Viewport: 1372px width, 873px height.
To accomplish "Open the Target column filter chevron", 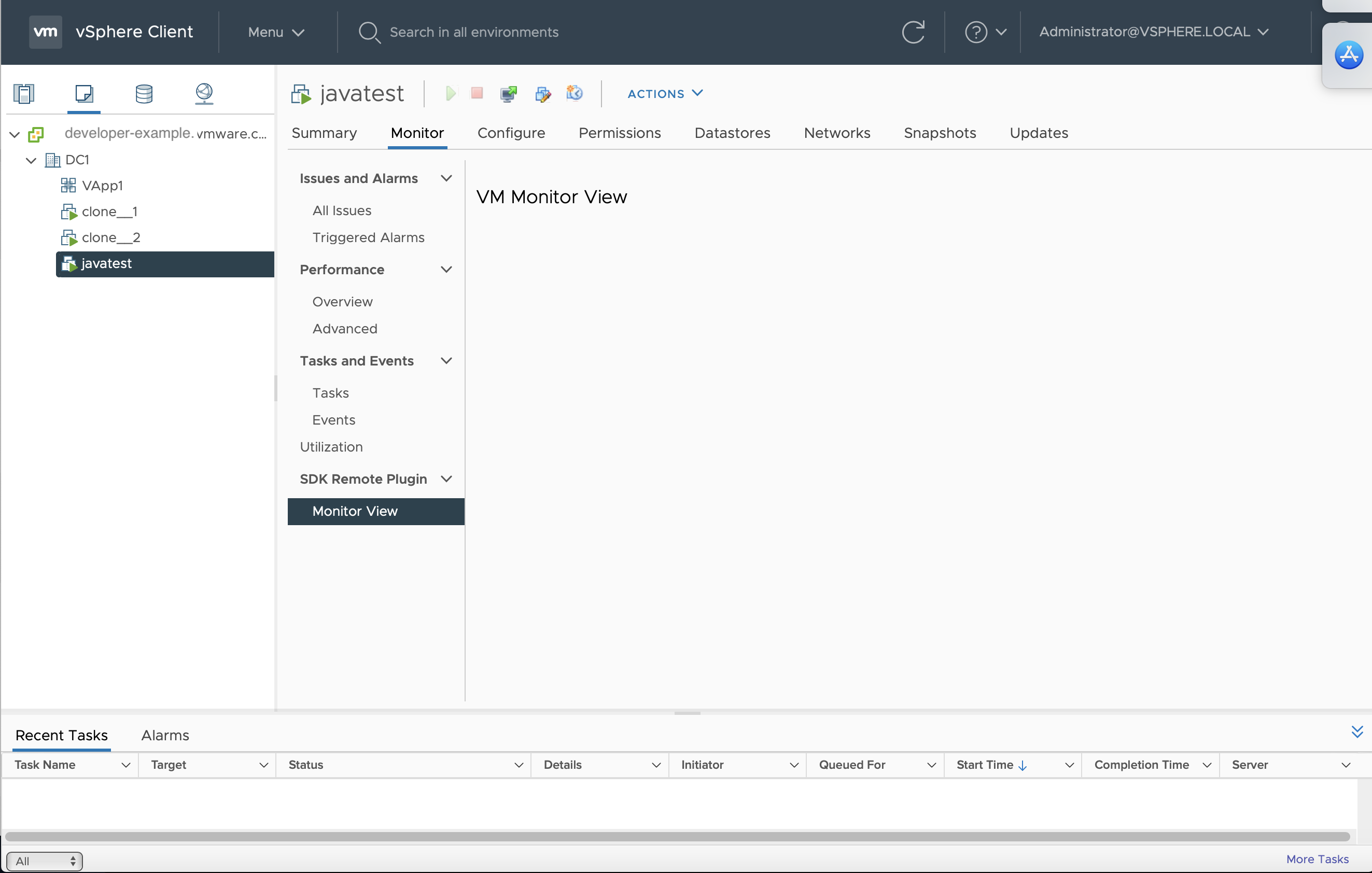I will pos(264,765).
